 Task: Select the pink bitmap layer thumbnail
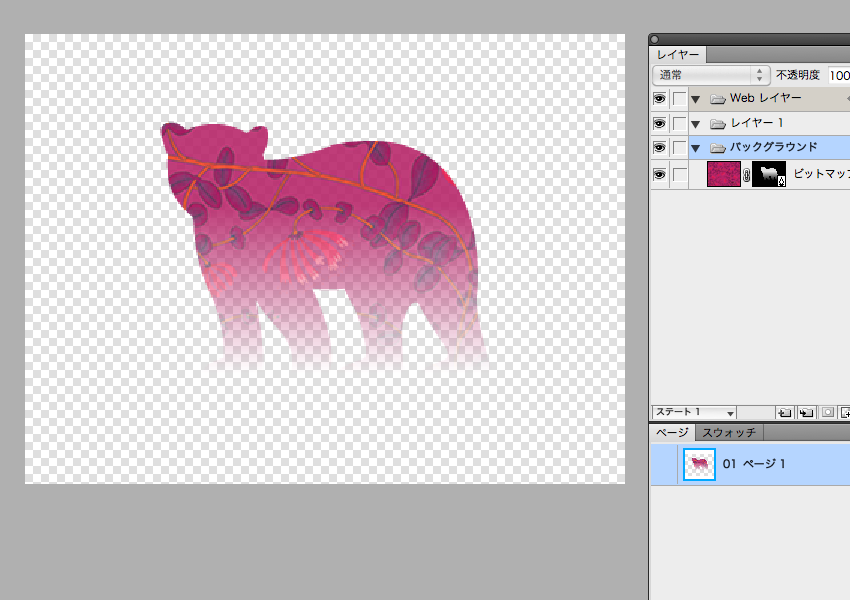723,174
